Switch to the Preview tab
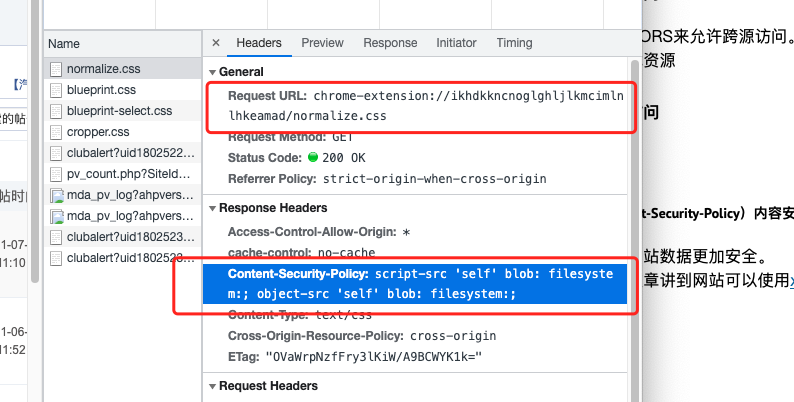The image size is (794, 402). [322, 43]
